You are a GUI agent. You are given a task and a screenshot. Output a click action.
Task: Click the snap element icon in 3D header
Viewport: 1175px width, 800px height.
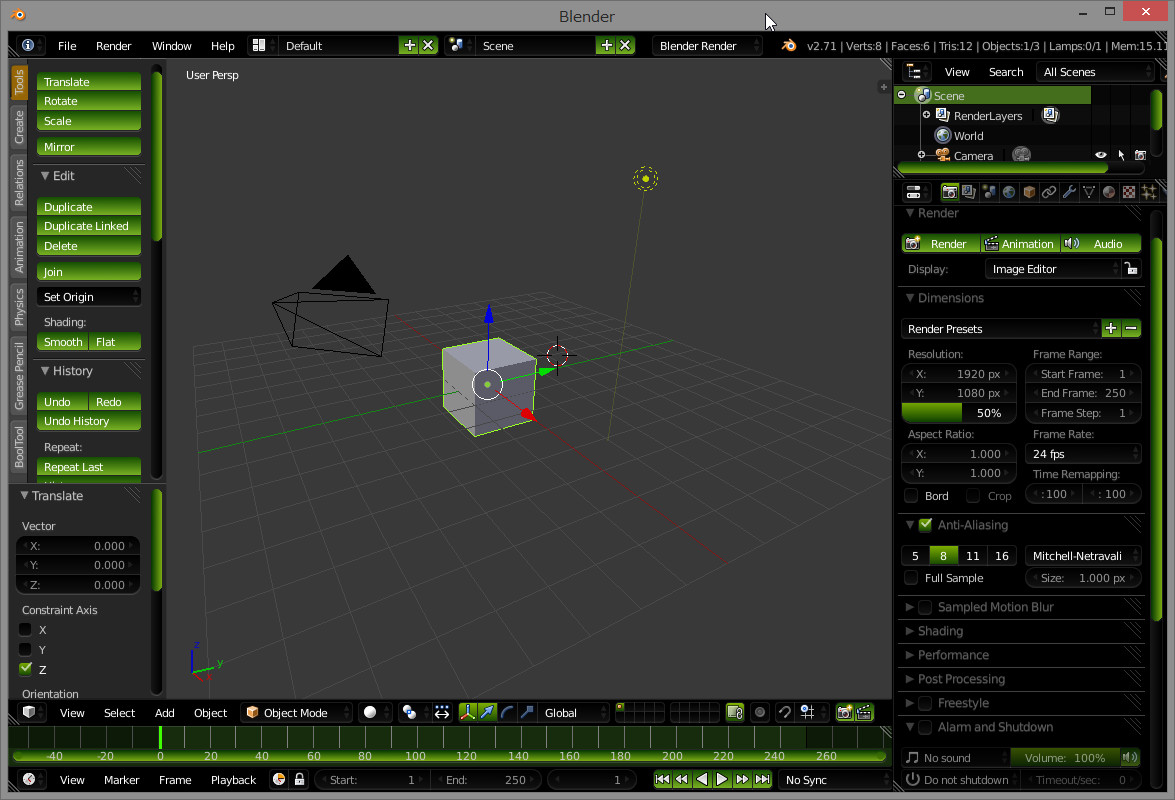pos(807,712)
